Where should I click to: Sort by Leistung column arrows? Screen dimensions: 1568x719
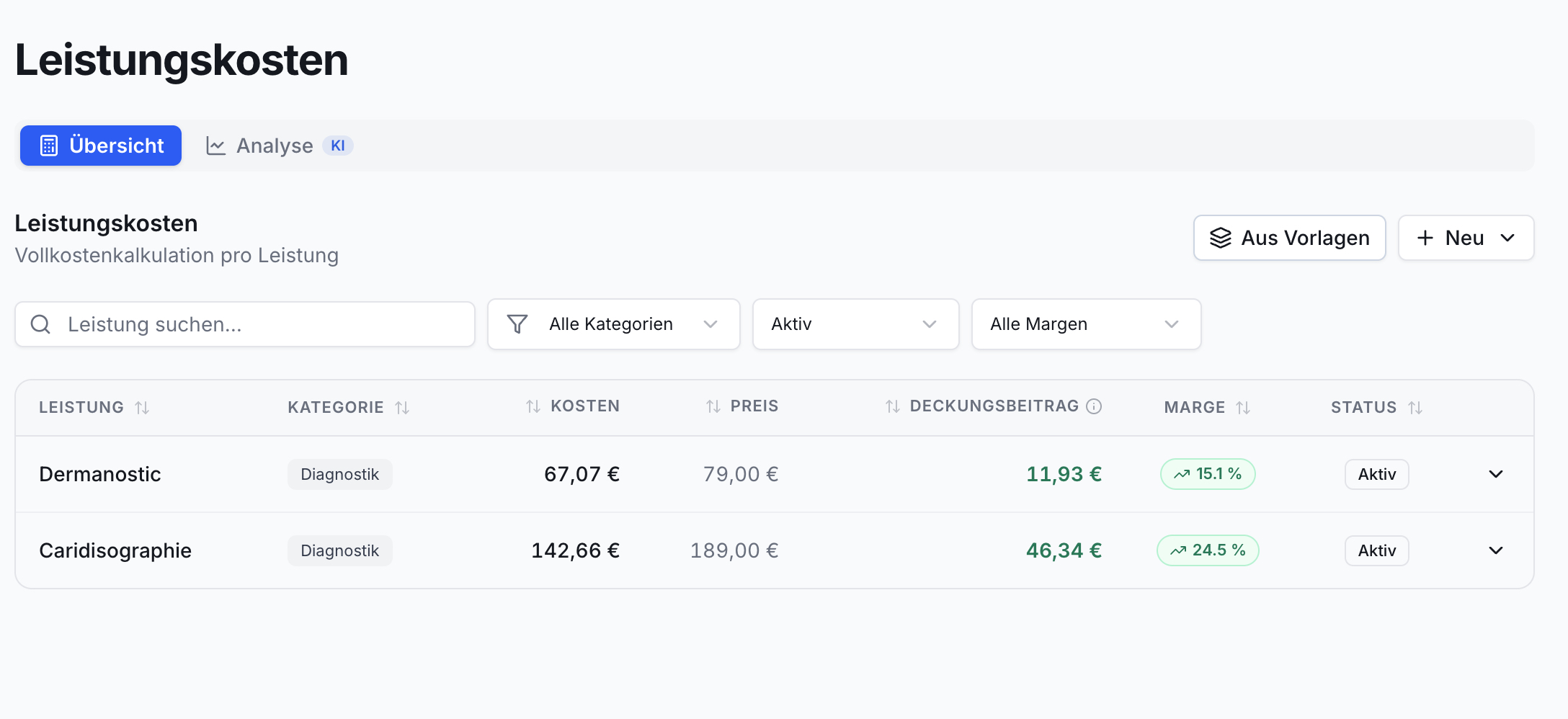coord(142,408)
